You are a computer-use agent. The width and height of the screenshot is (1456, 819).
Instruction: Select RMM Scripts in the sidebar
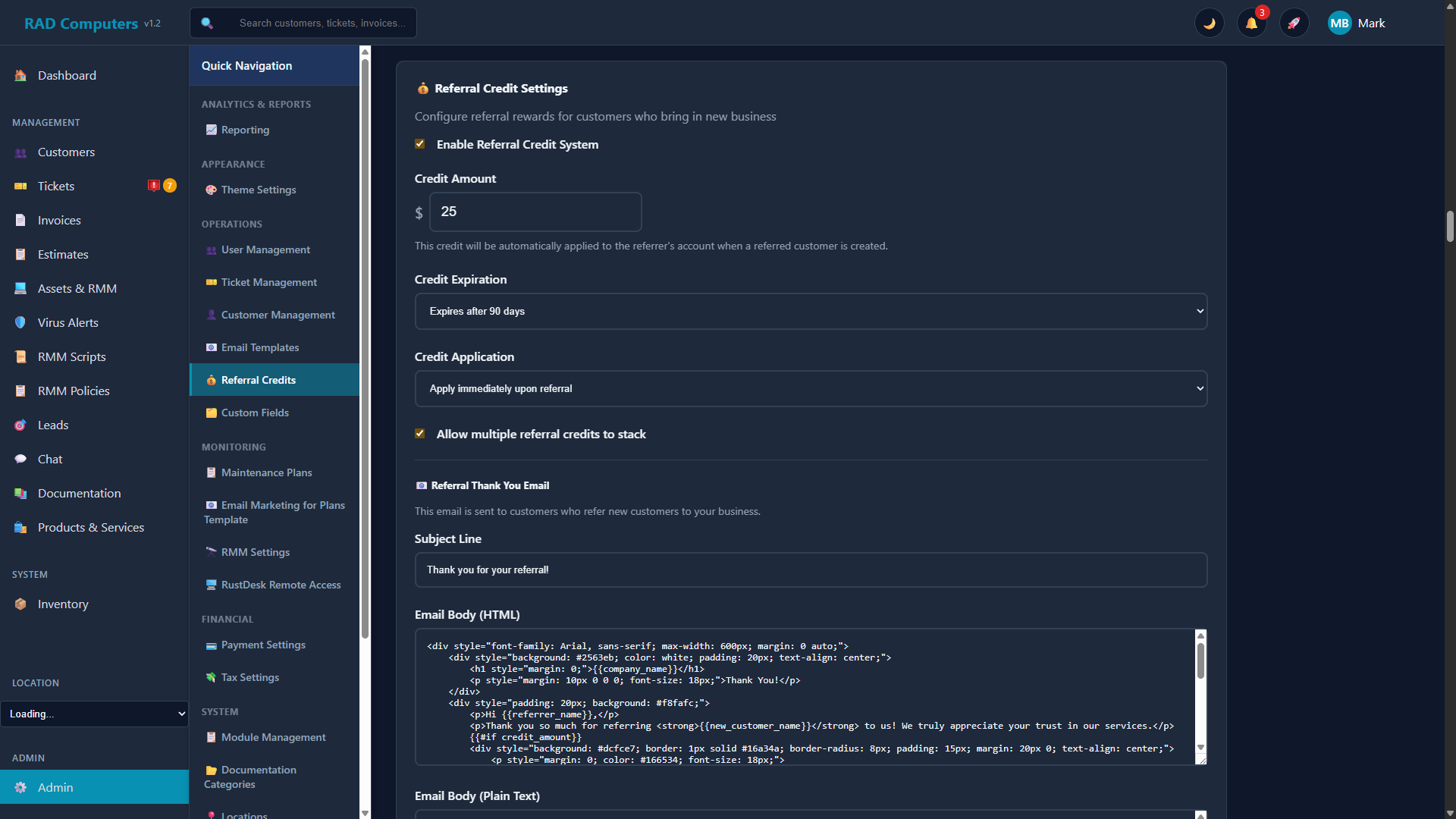71,356
